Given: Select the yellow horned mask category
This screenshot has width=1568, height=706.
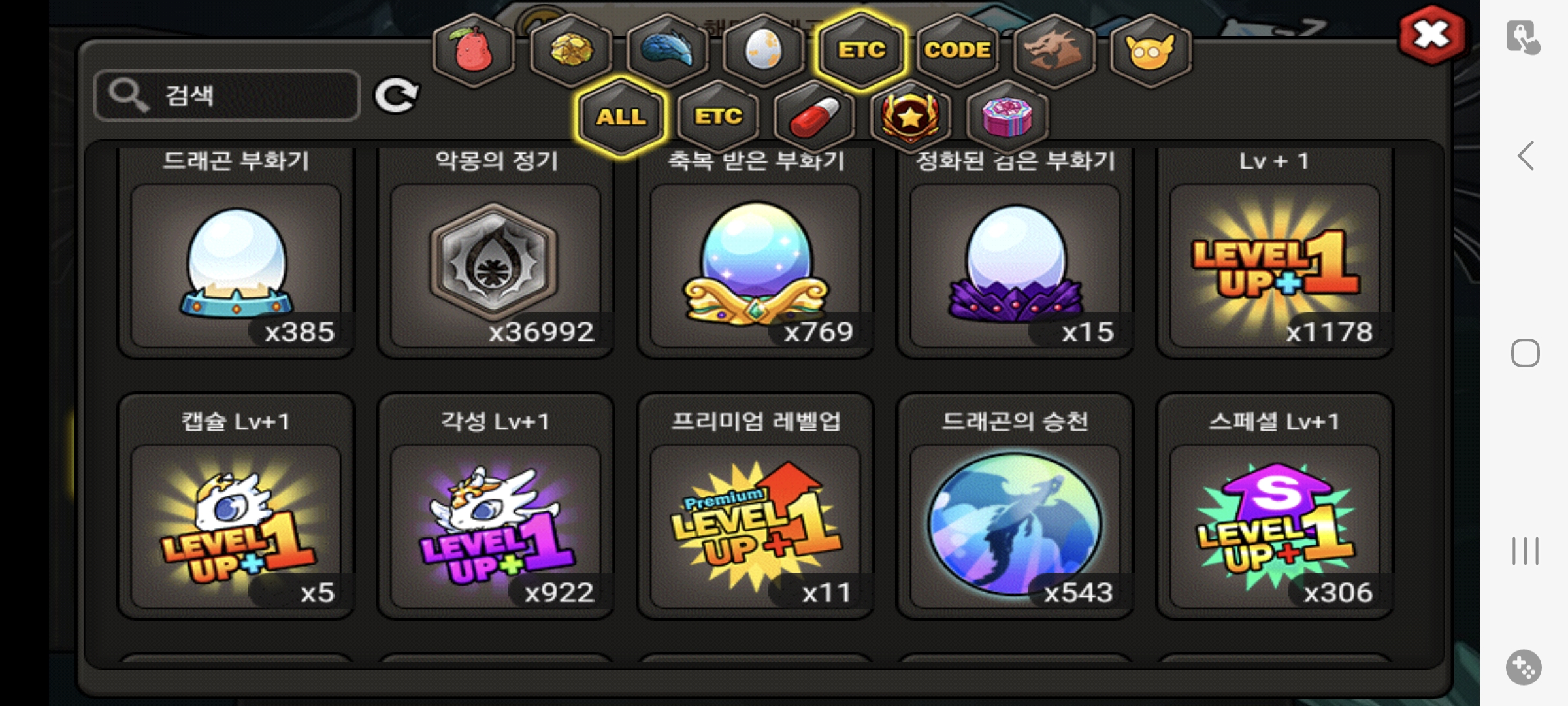Looking at the screenshot, I should coord(1151,50).
